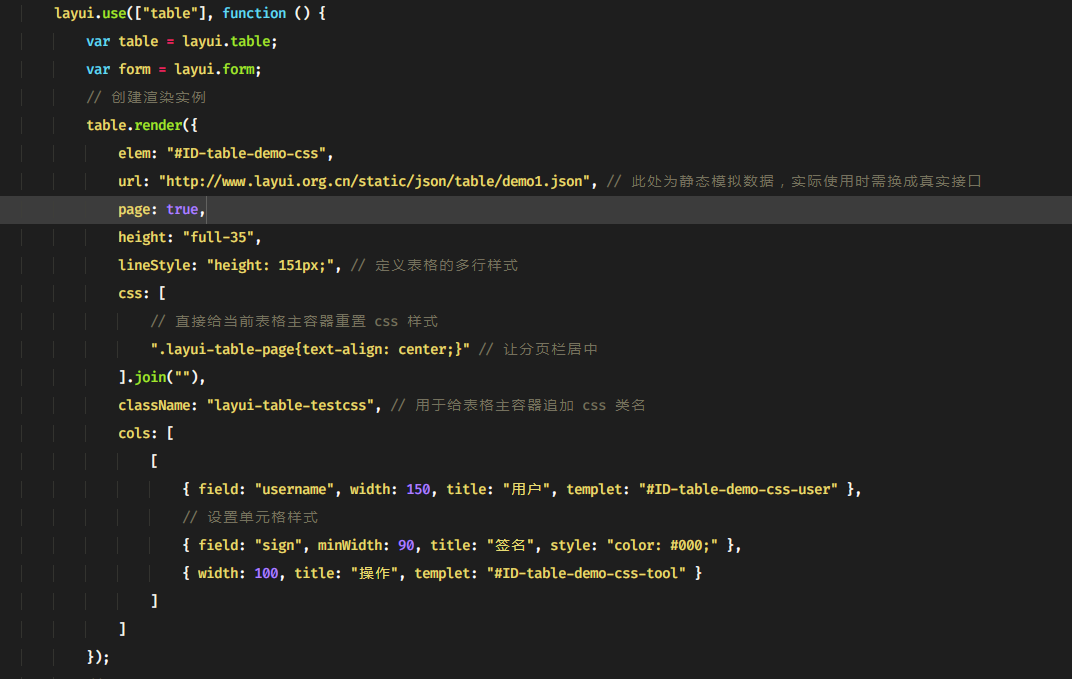Click the 'elem' property name
Screen dimensions: 1072x679
point(134,153)
